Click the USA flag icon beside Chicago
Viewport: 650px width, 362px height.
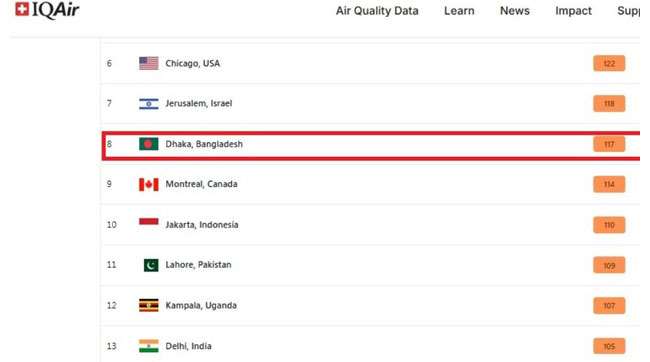pyautogui.click(x=148, y=63)
